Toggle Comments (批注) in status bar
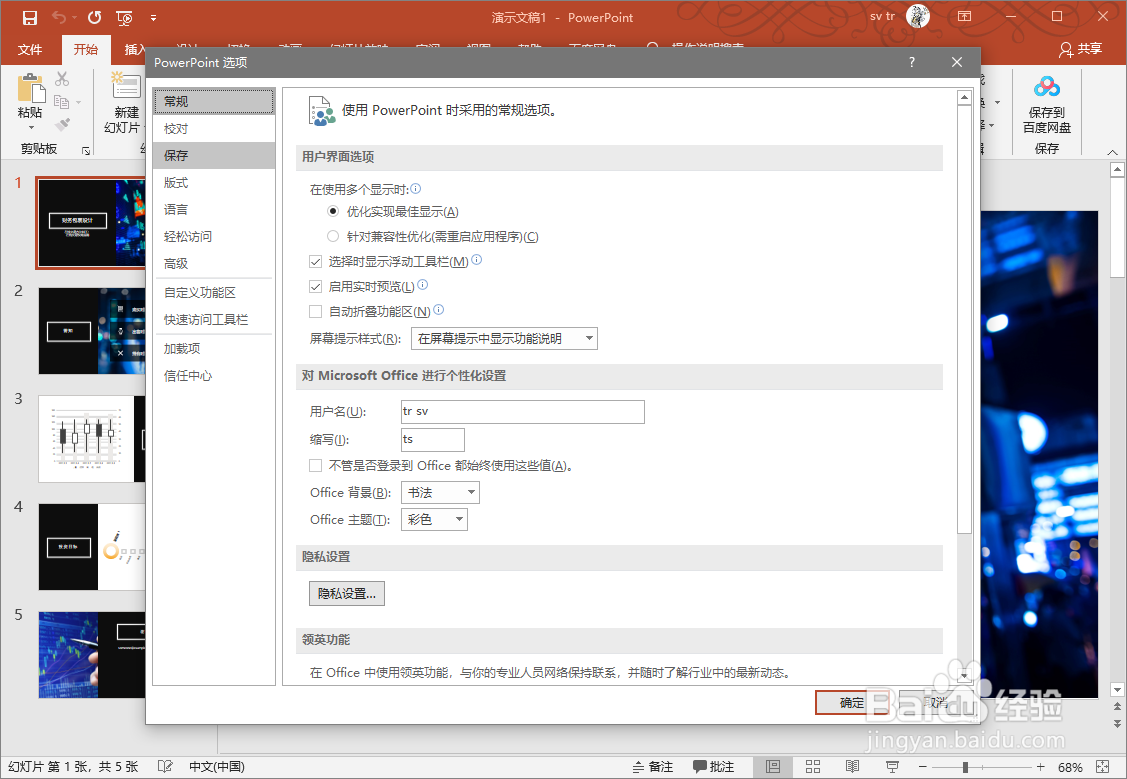This screenshot has height=779, width=1127. pyautogui.click(x=713, y=767)
